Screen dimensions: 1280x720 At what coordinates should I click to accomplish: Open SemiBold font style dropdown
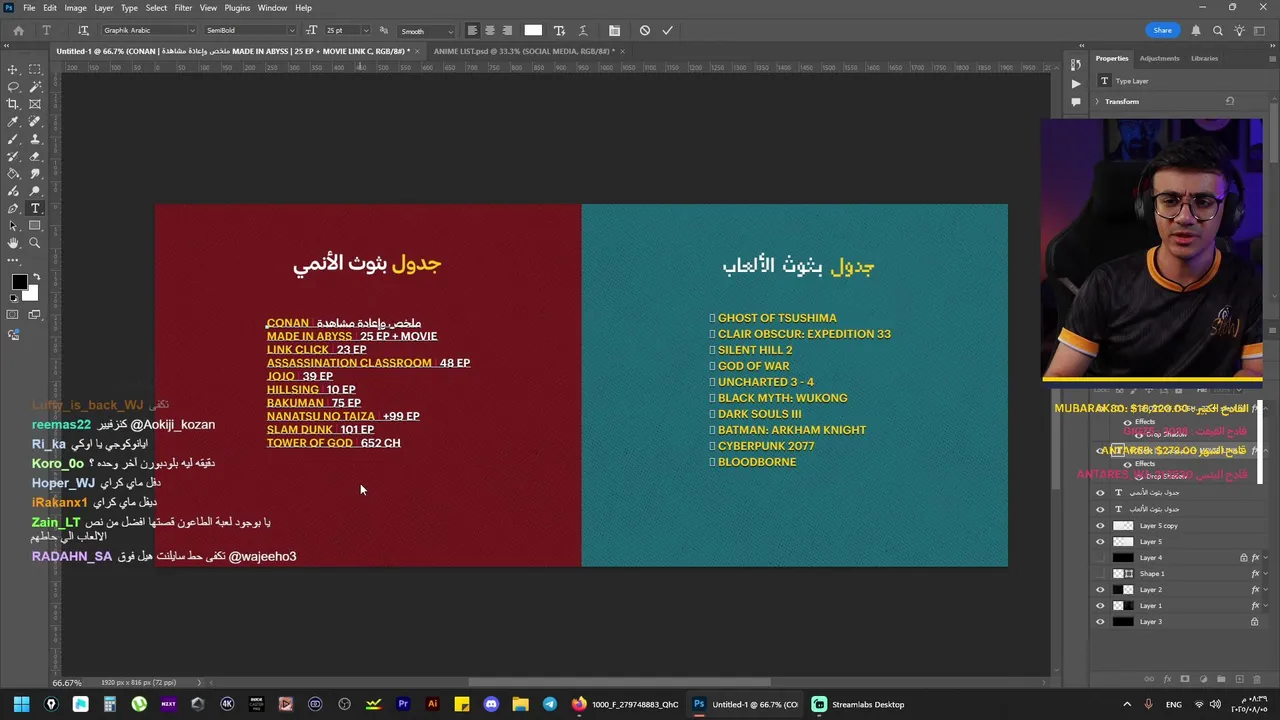point(291,31)
